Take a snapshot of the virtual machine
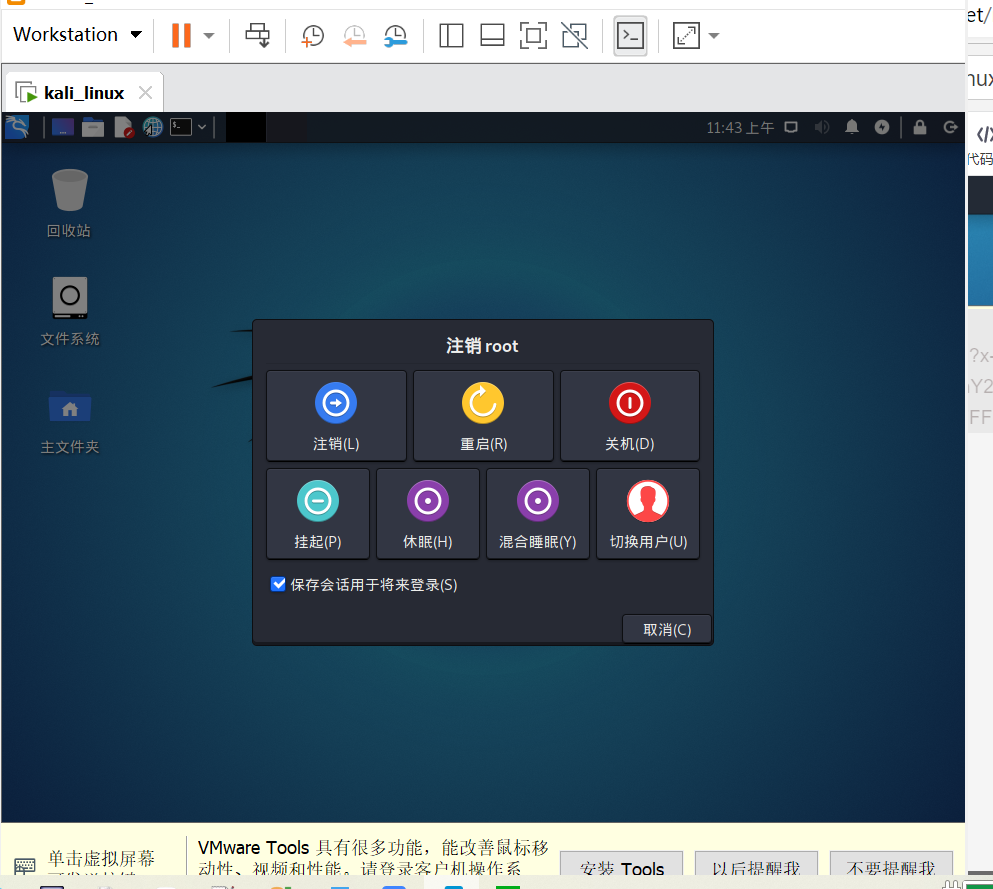 [312, 35]
